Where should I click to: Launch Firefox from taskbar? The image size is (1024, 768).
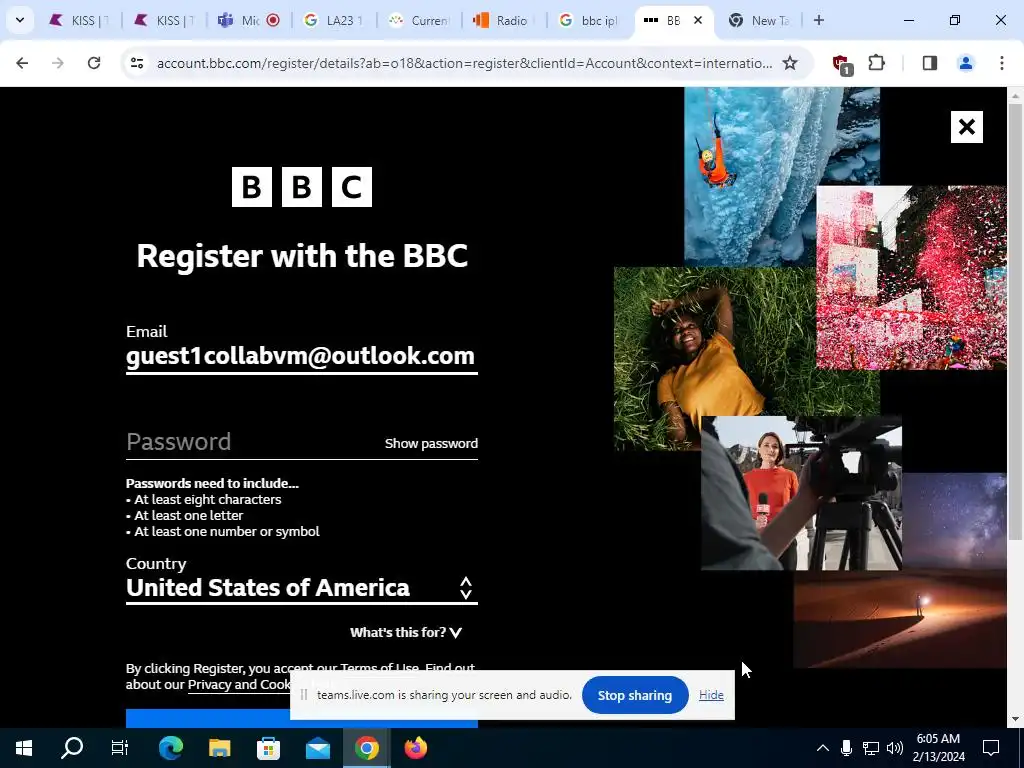point(415,748)
